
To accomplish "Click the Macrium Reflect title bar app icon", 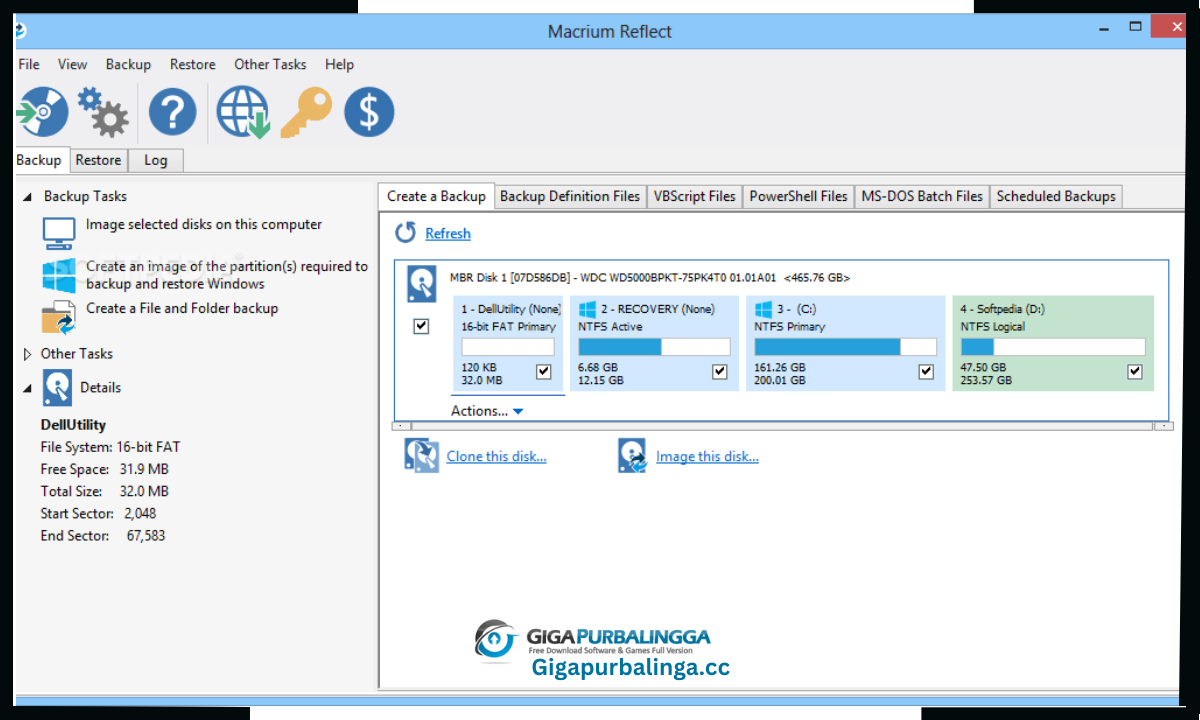I will click(20, 31).
